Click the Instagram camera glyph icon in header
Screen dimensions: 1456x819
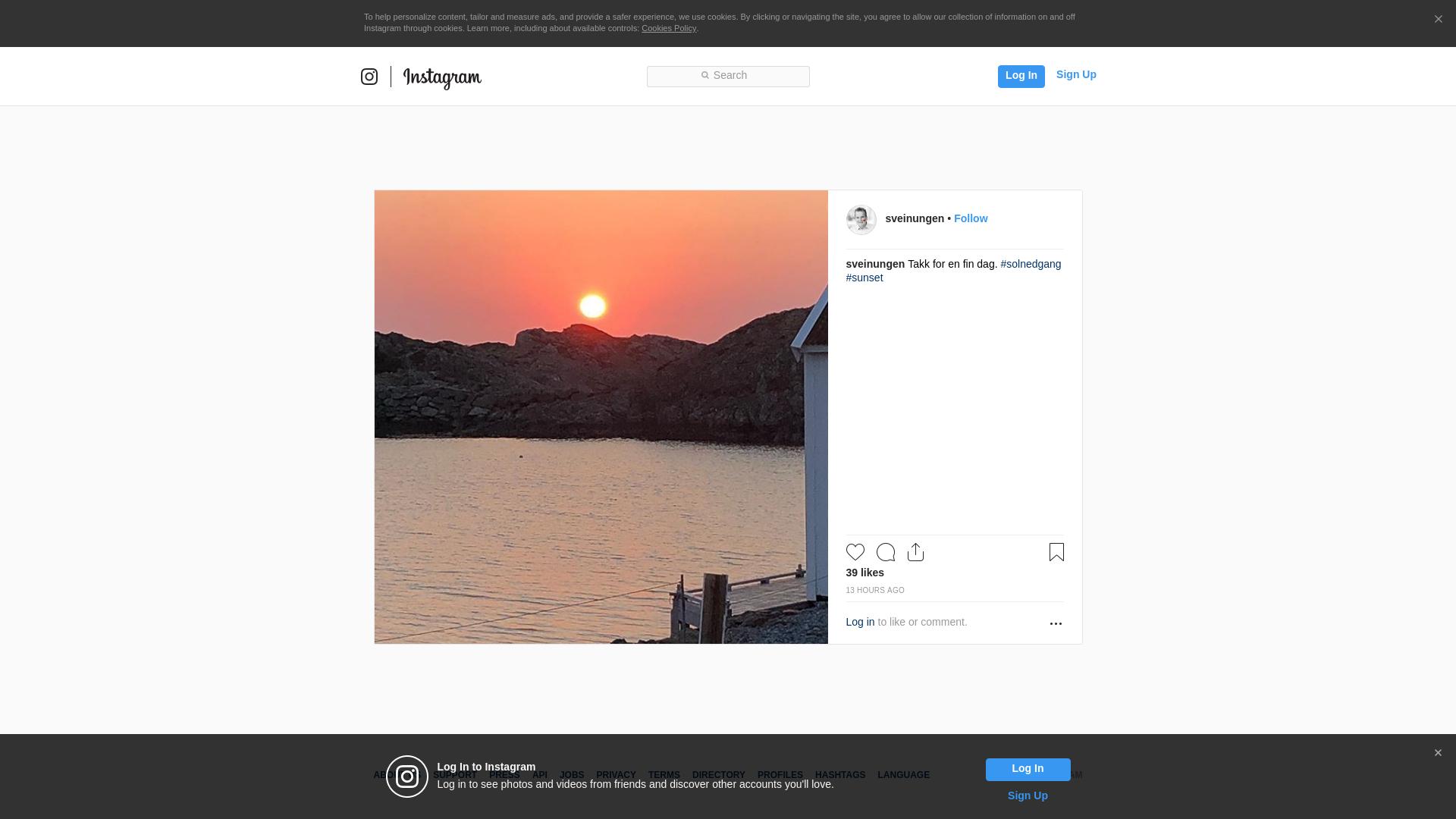[369, 77]
